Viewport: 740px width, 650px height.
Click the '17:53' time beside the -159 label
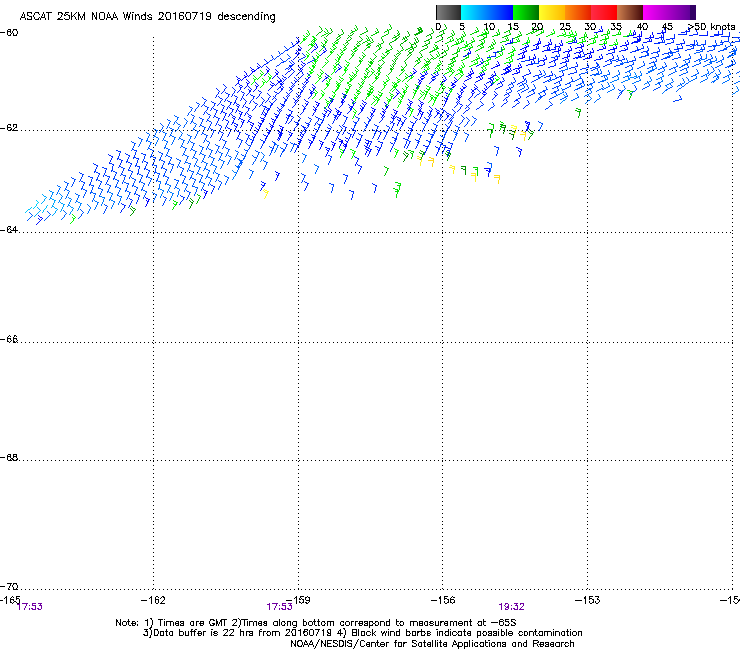(279, 607)
